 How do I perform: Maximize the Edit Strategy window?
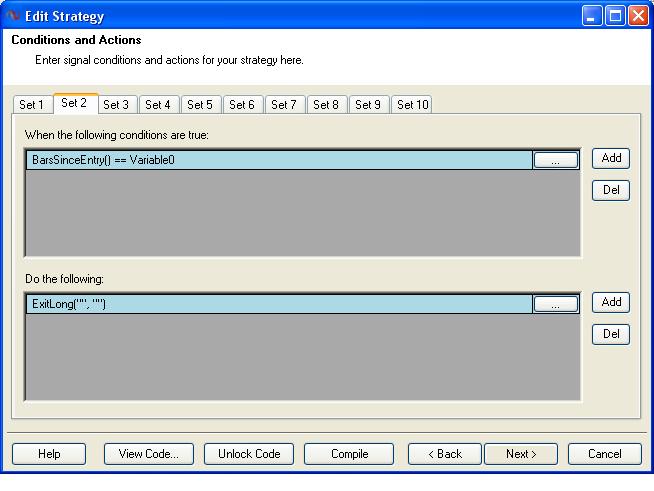615,16
